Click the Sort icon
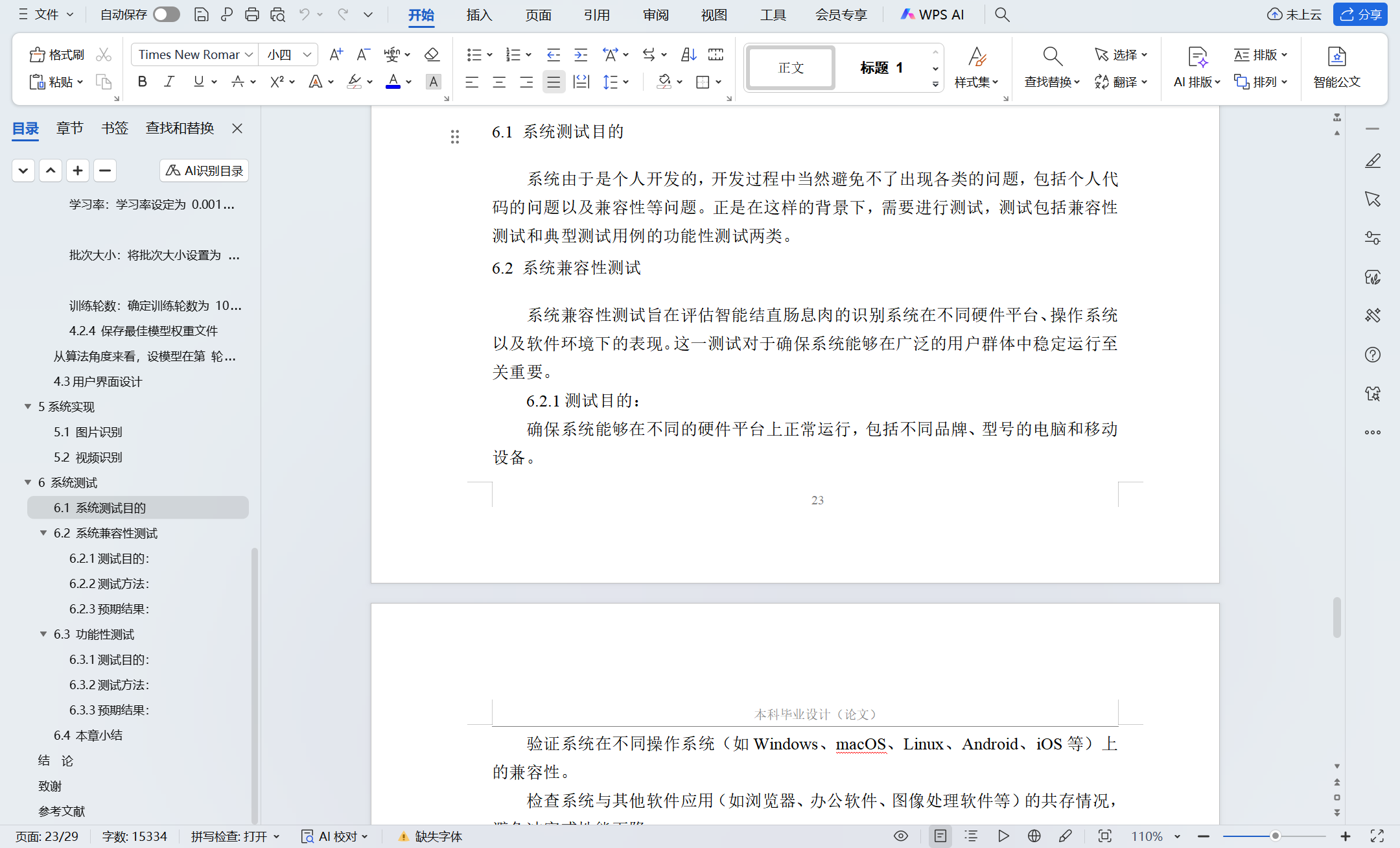 coord(688,54)
